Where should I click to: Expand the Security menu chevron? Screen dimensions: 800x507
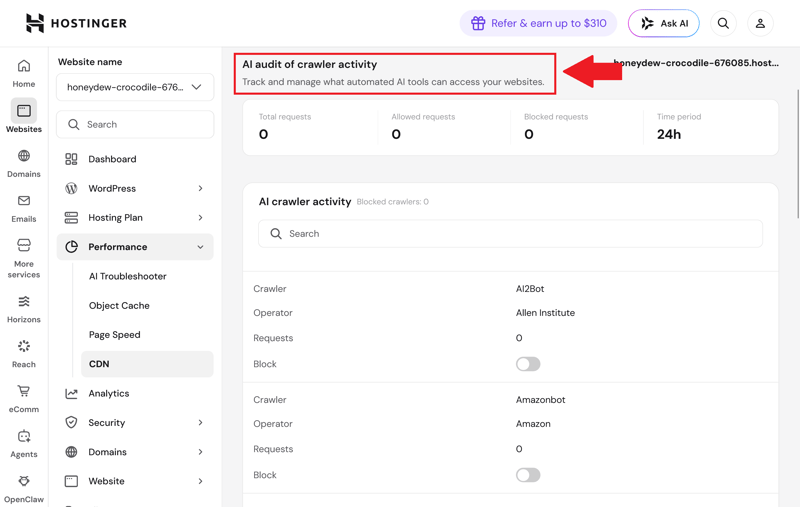[x=201, y=422]
